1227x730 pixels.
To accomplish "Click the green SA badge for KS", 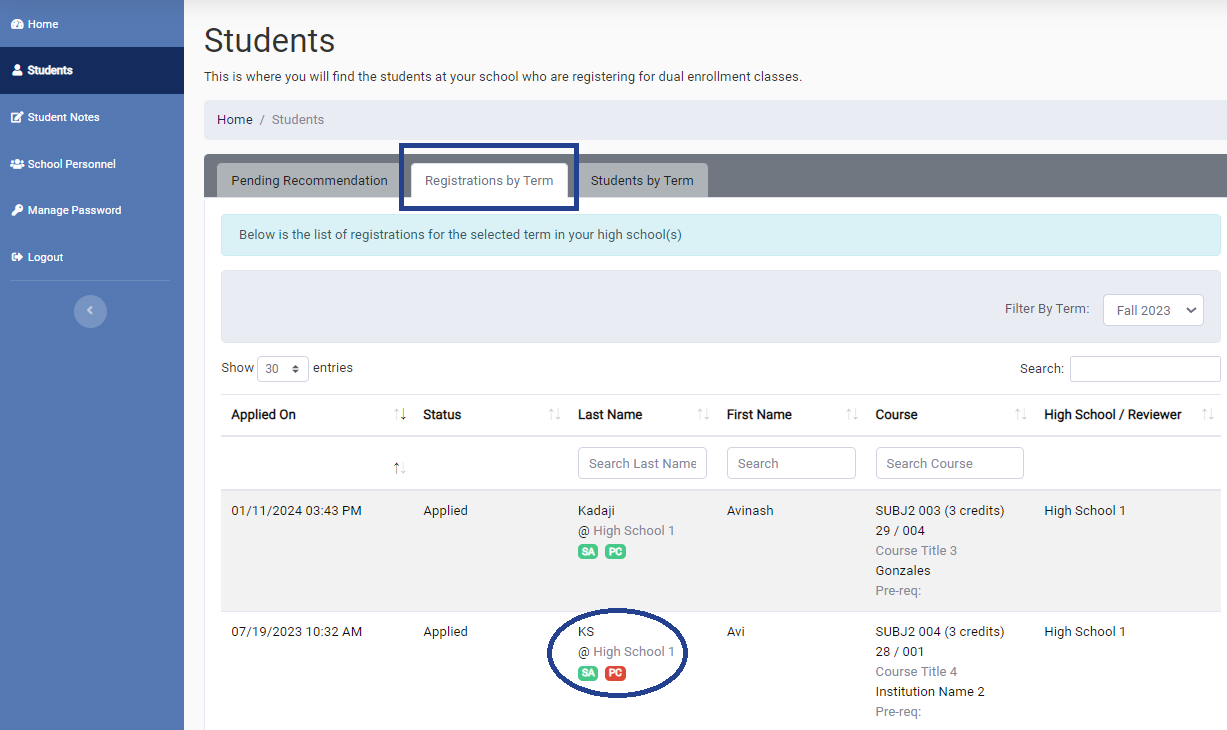I will click(x=588, y=673).
